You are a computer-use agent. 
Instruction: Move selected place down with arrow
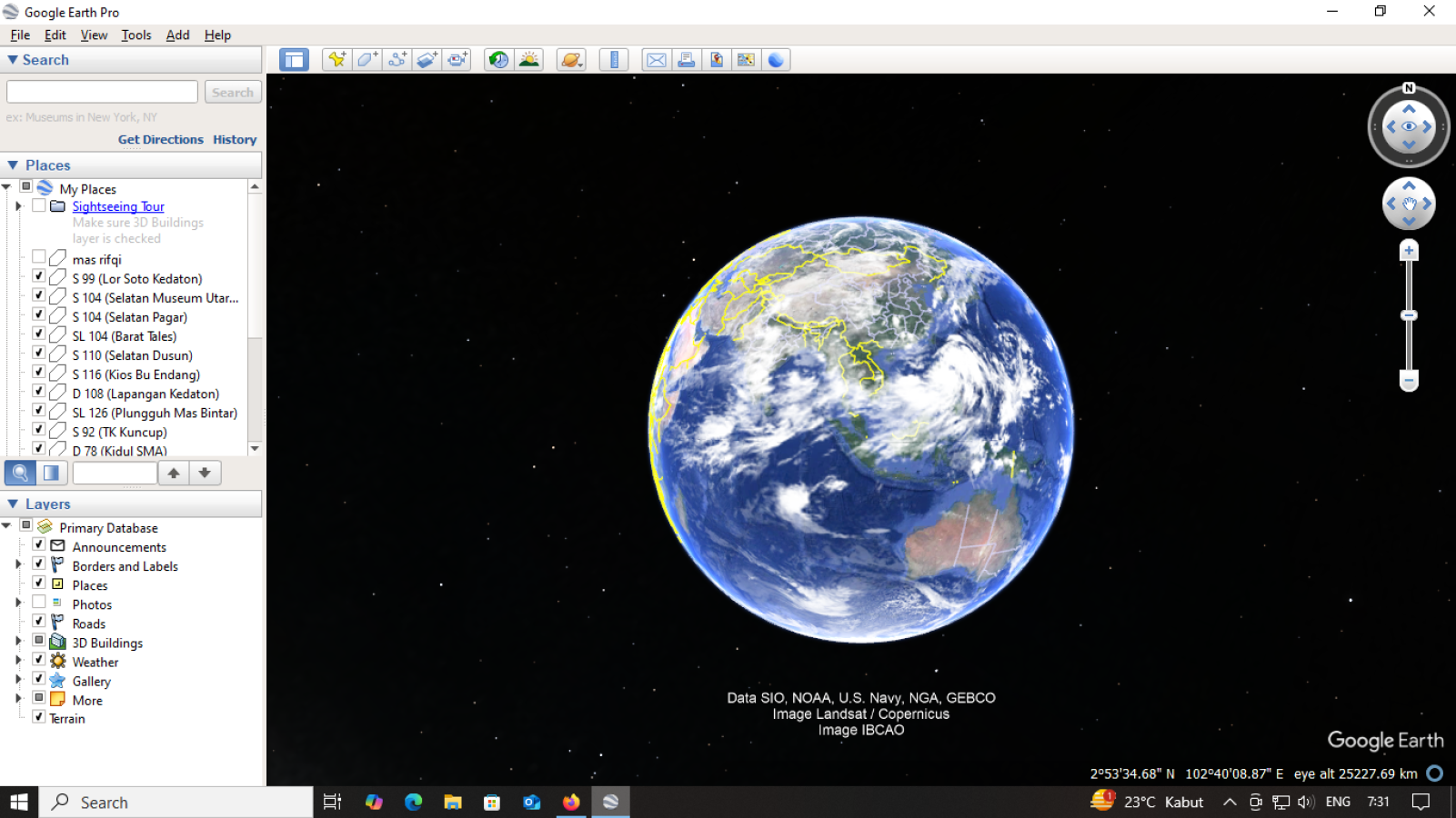click(205, 473)
